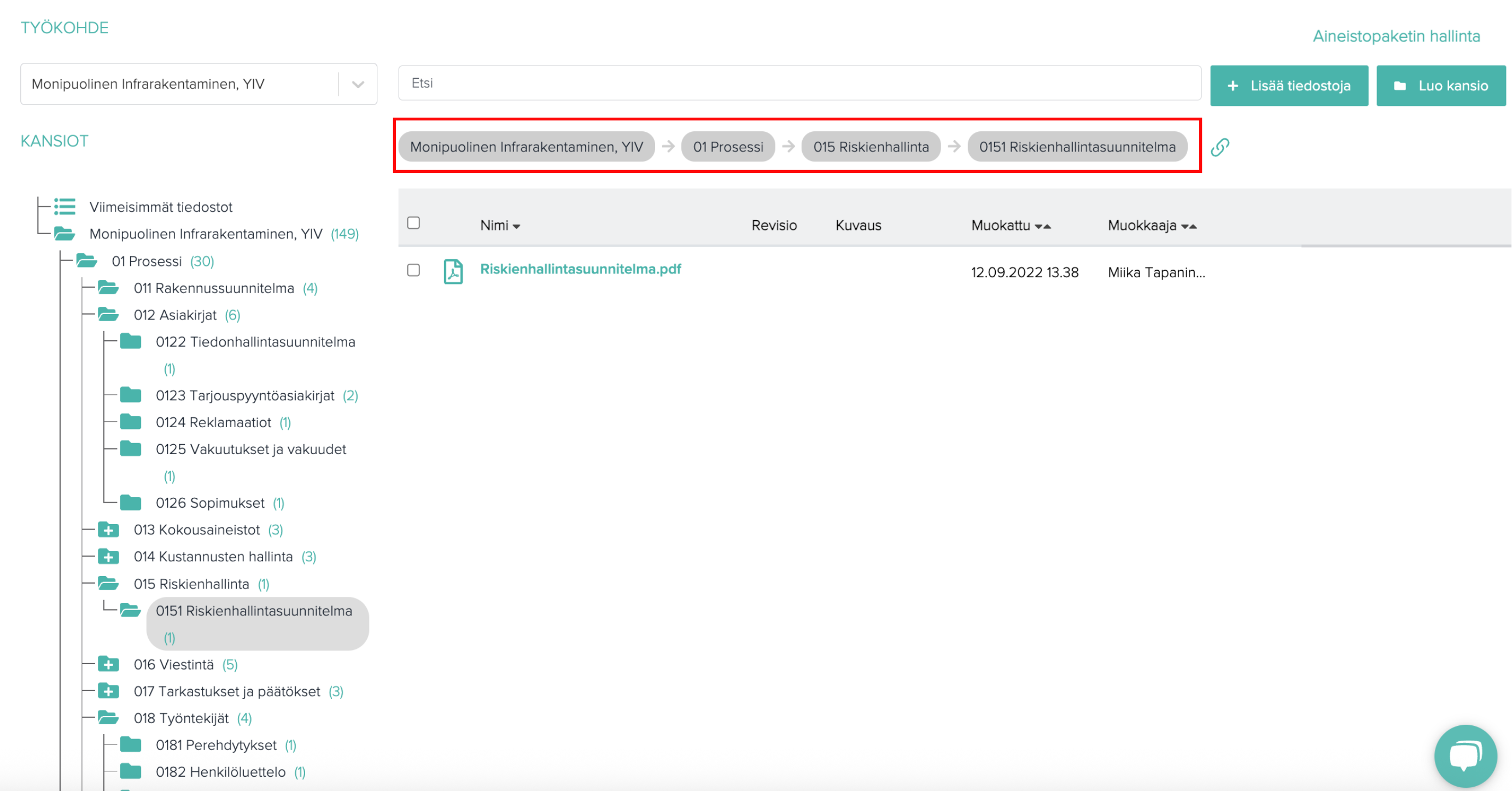Select 012 Asiakirjat folder label
This screenshot has width=1512, height=791.
point(176,315)
